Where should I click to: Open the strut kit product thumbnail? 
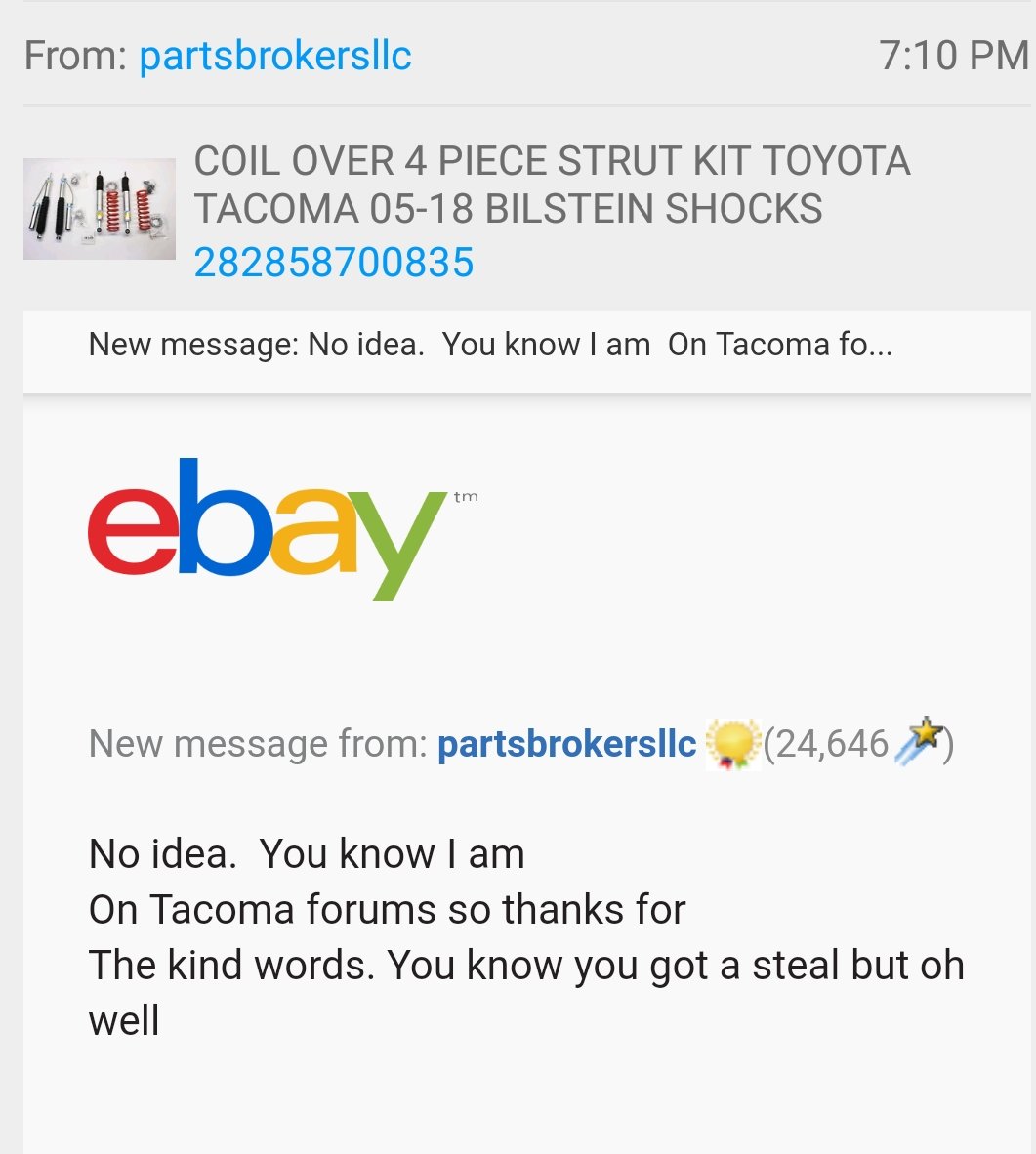click(x=100, y=209)
